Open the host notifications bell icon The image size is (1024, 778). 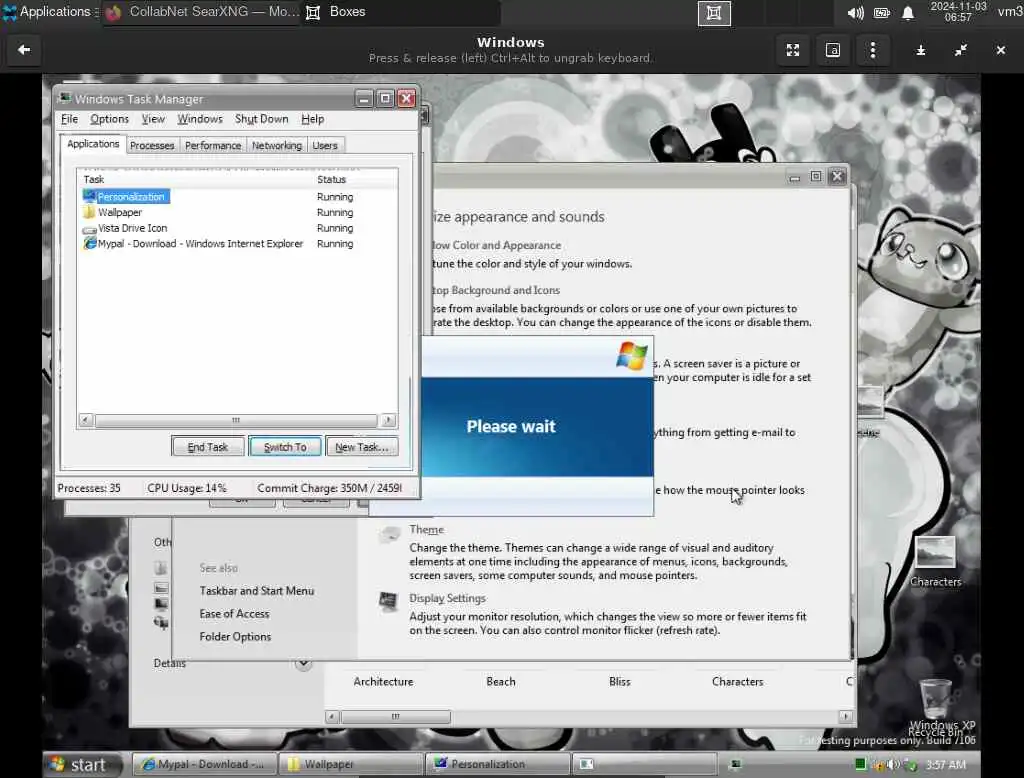908,13
